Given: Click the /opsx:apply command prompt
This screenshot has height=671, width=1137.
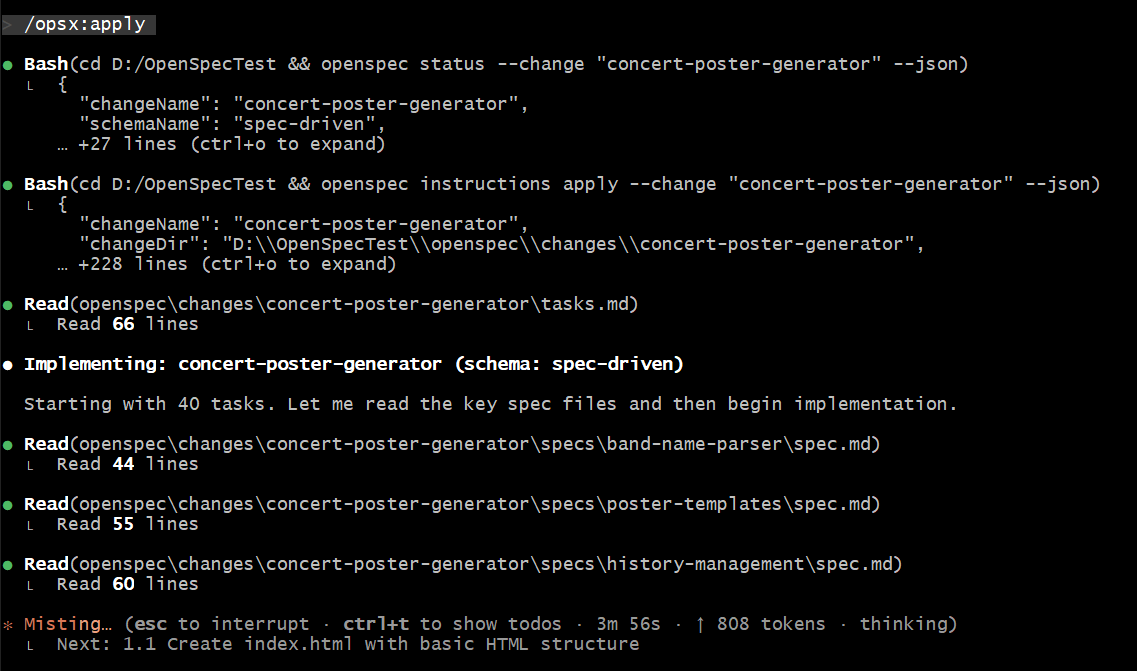Looking at the screenshot, I should 85,25.
